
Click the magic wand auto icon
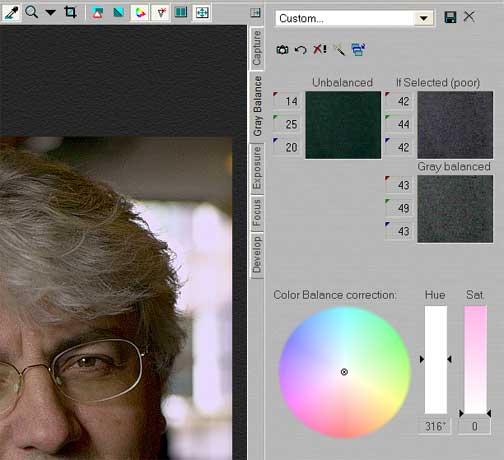pyautogui.click(x=339, y=50)
